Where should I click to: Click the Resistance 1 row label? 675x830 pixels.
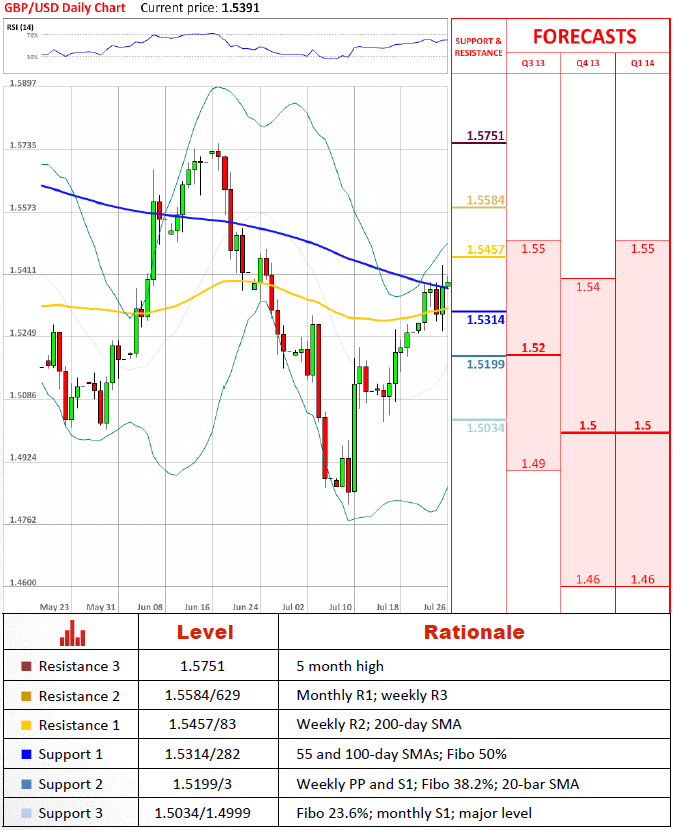click(79, 725)
